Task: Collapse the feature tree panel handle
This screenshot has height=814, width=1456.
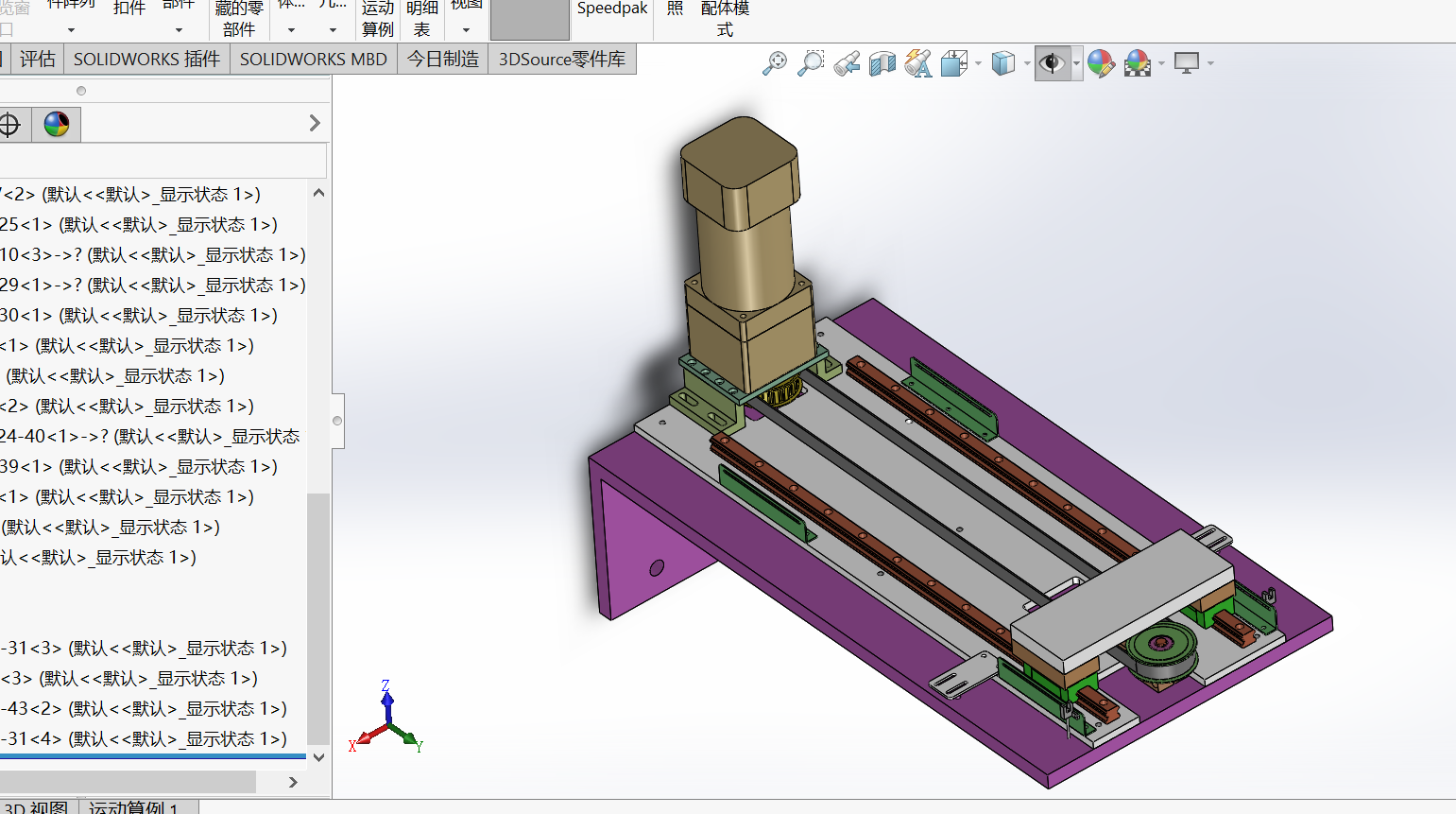Action: pyautogui.click(x=337, y=421)
